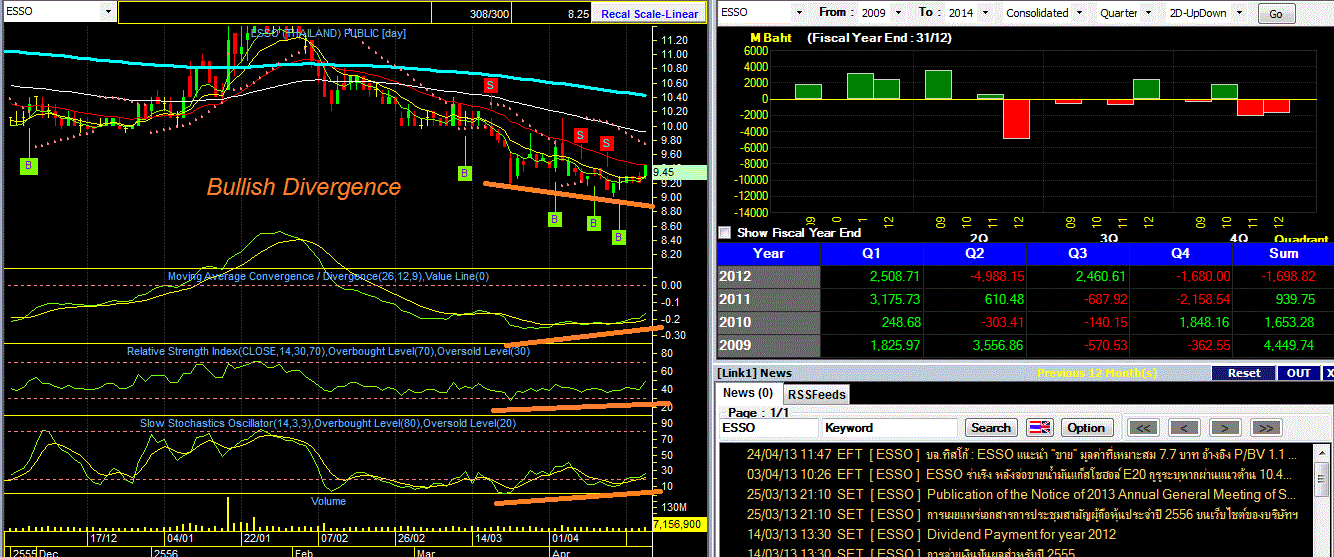
Task: Click the Q2 column header
Action: pyautogui.click(x=974, y=254)
